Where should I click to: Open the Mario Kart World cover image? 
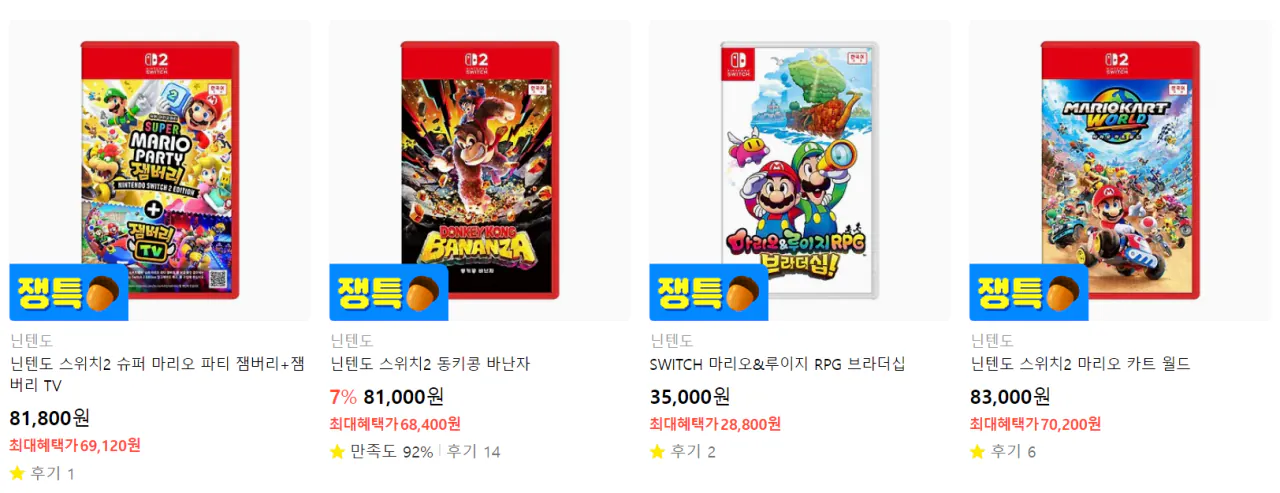pos(1120,170)
